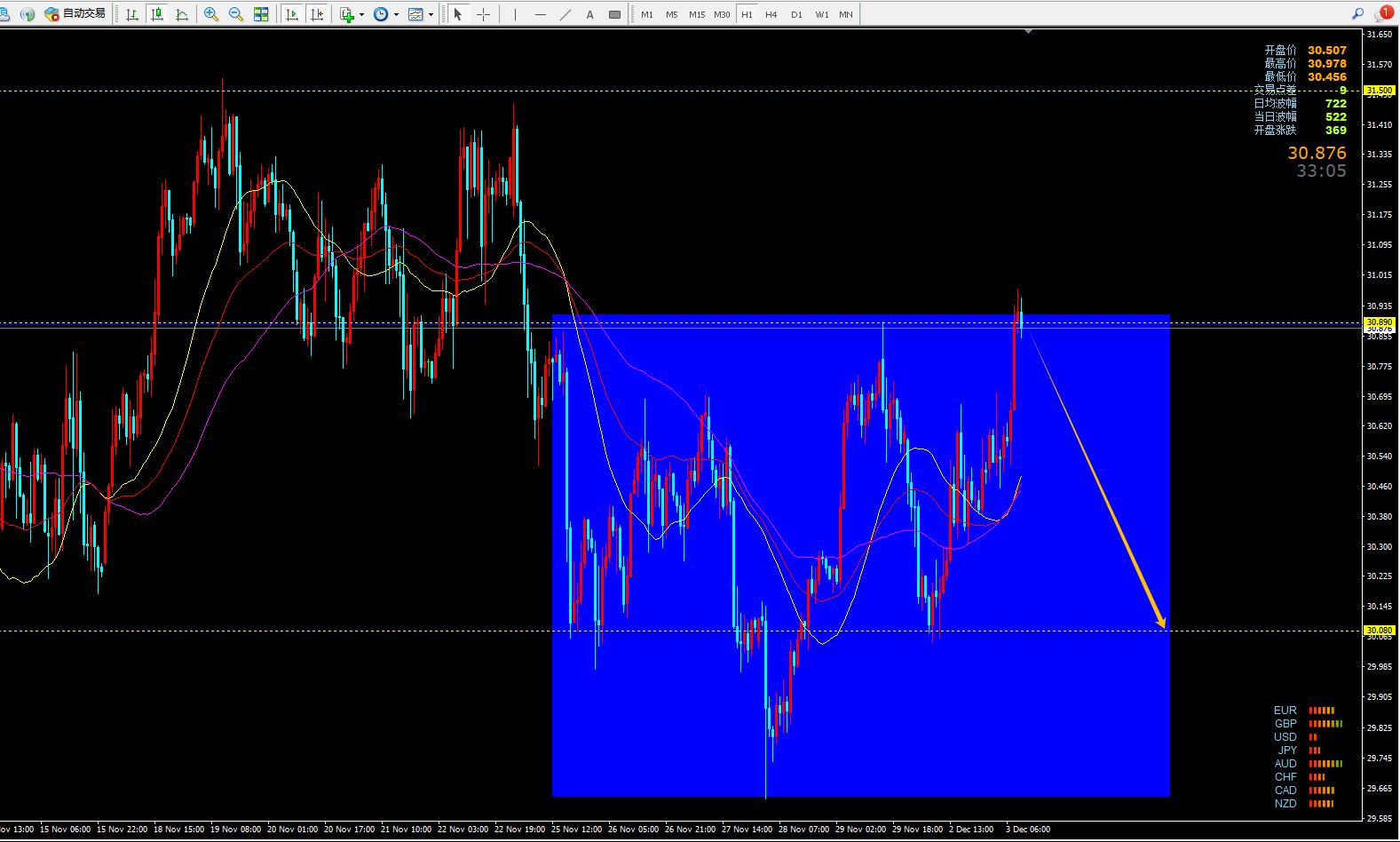Click the 30.890 price level label
This screenshot has height=842, width=1400.
(1380, 322)
